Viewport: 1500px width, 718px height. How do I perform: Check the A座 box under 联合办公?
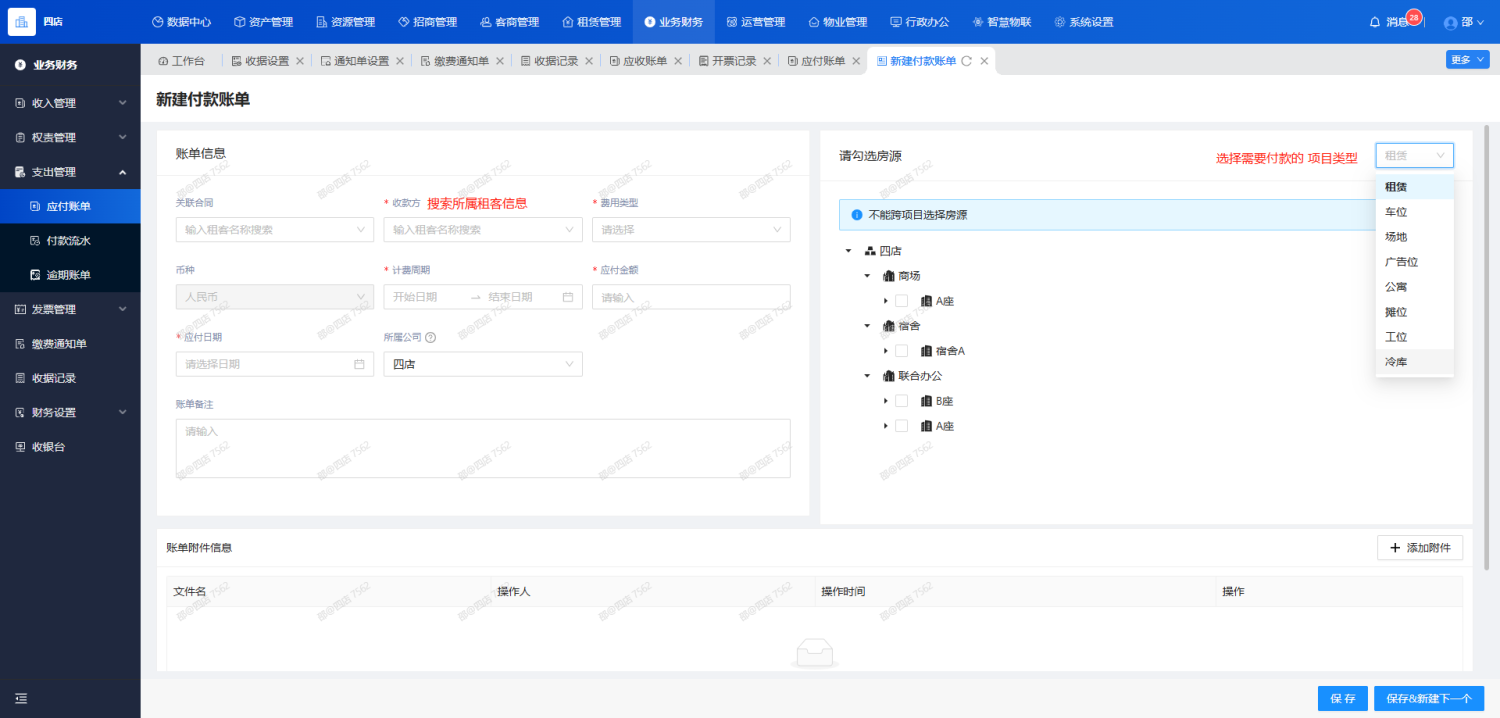click(901, 426)
